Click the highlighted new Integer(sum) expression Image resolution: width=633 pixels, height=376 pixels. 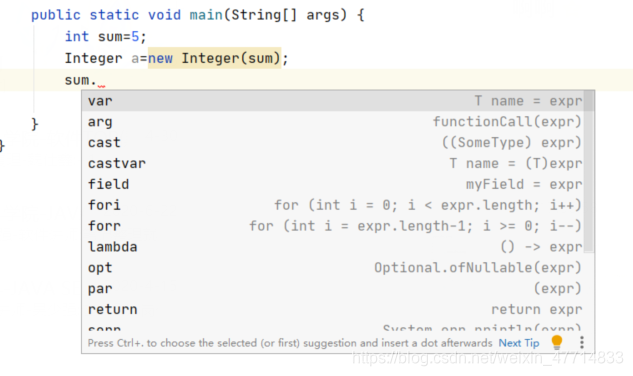coord(214,58)
